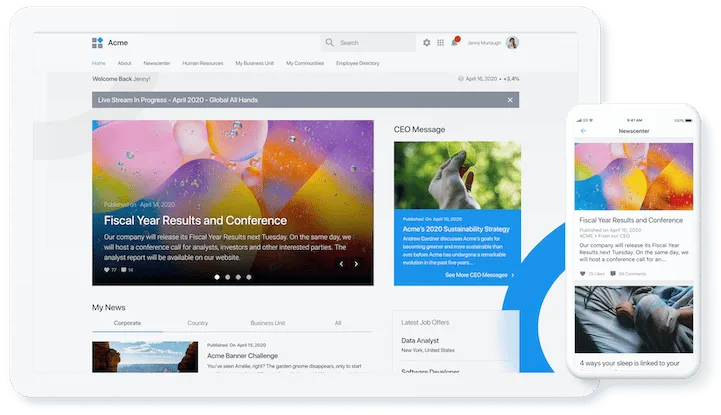Select the last carousel dot indicator
The image size is (721, 415).
[249, 277]
